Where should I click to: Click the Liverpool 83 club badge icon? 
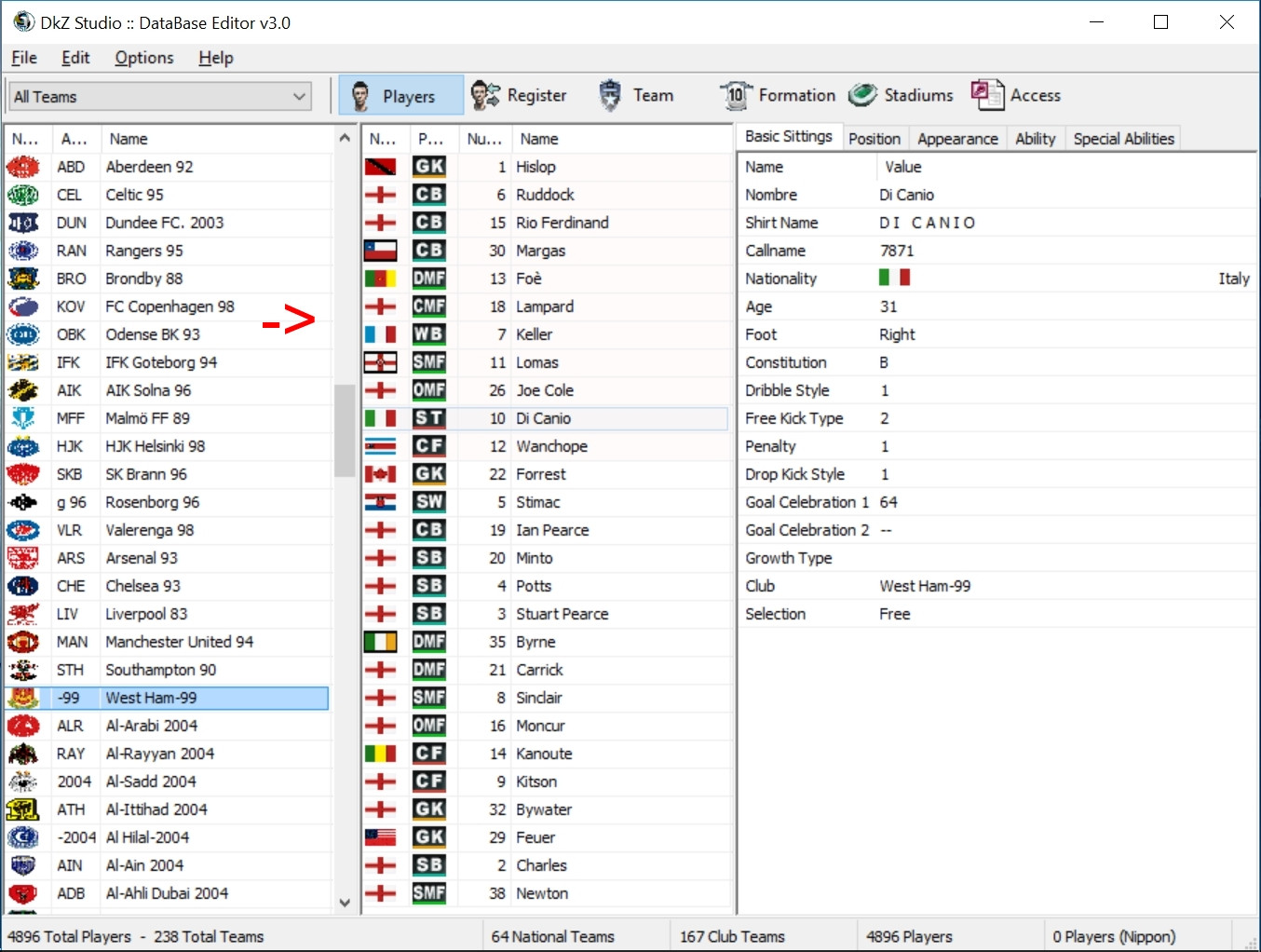[23, 614]
